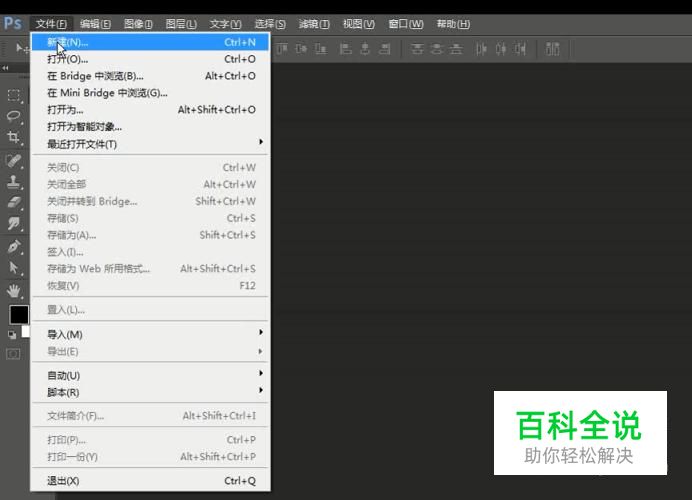Expand the 导入(M) submenu
The width and height of the screenshot is (692, 500).
(x=150, y=334)
